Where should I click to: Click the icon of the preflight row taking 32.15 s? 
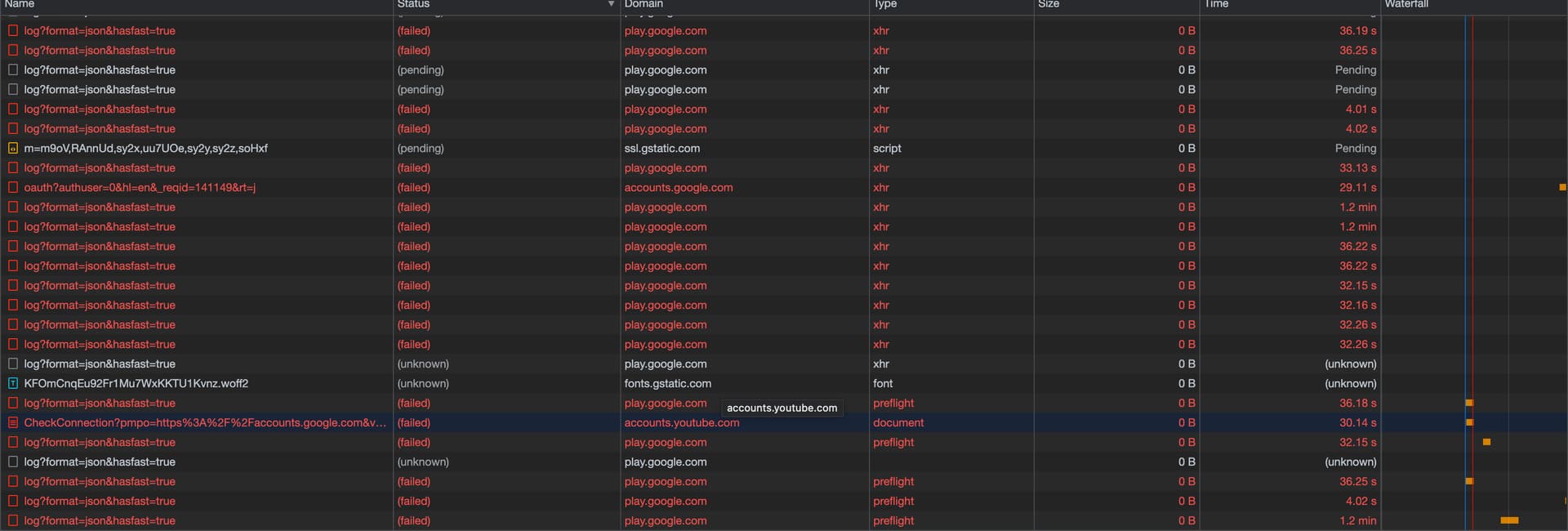pyautogui.click(x=12, y=443)
